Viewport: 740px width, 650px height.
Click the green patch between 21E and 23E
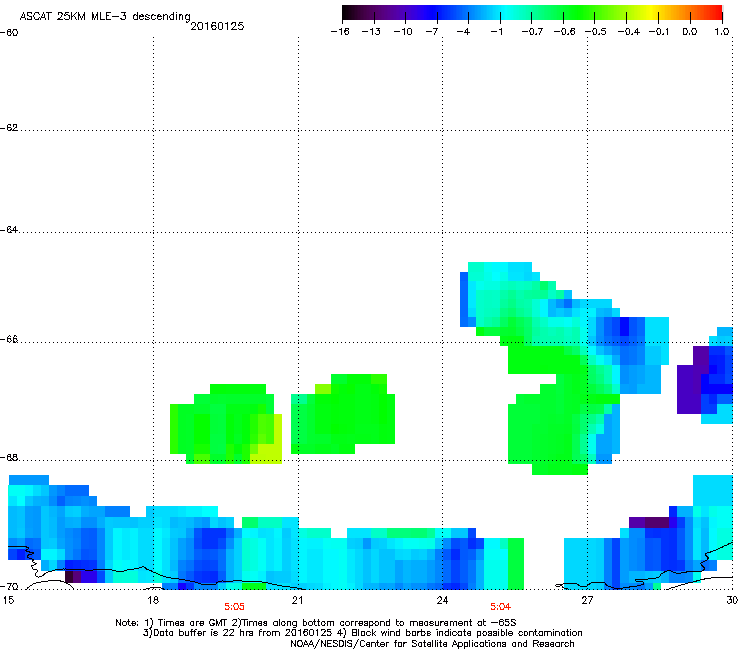[343, 414]
